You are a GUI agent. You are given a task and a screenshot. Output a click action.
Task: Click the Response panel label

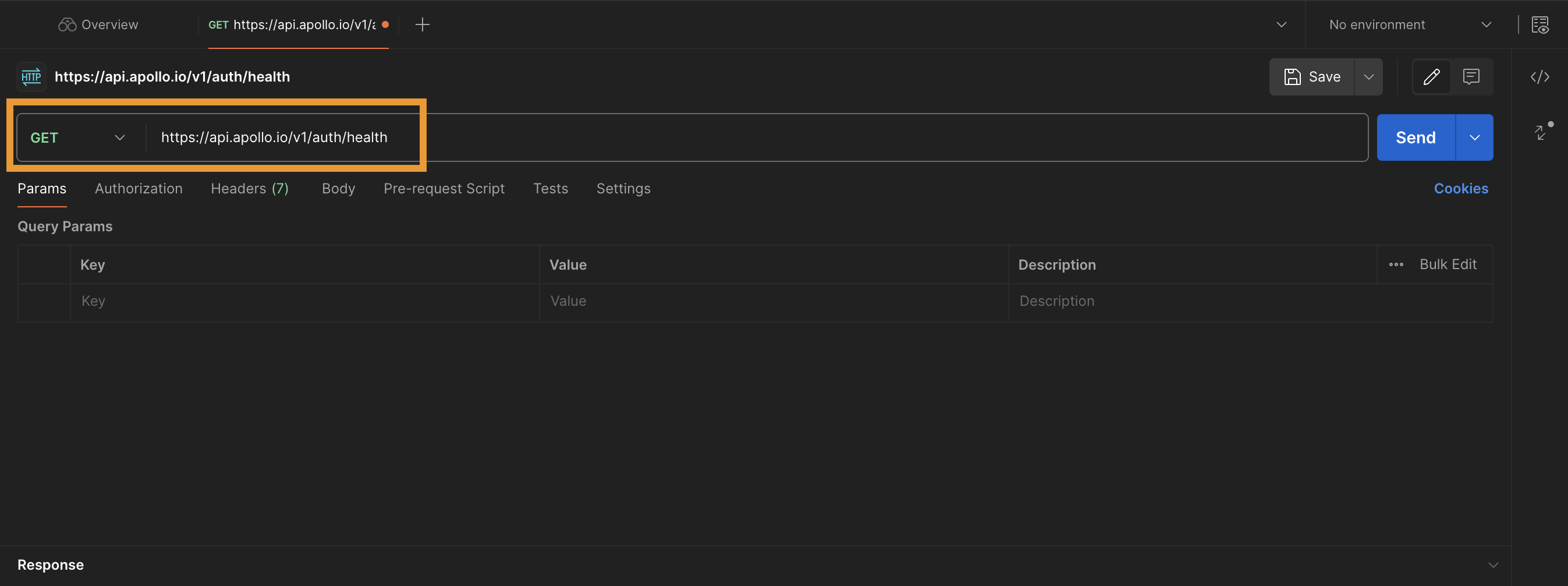[51, 564]
